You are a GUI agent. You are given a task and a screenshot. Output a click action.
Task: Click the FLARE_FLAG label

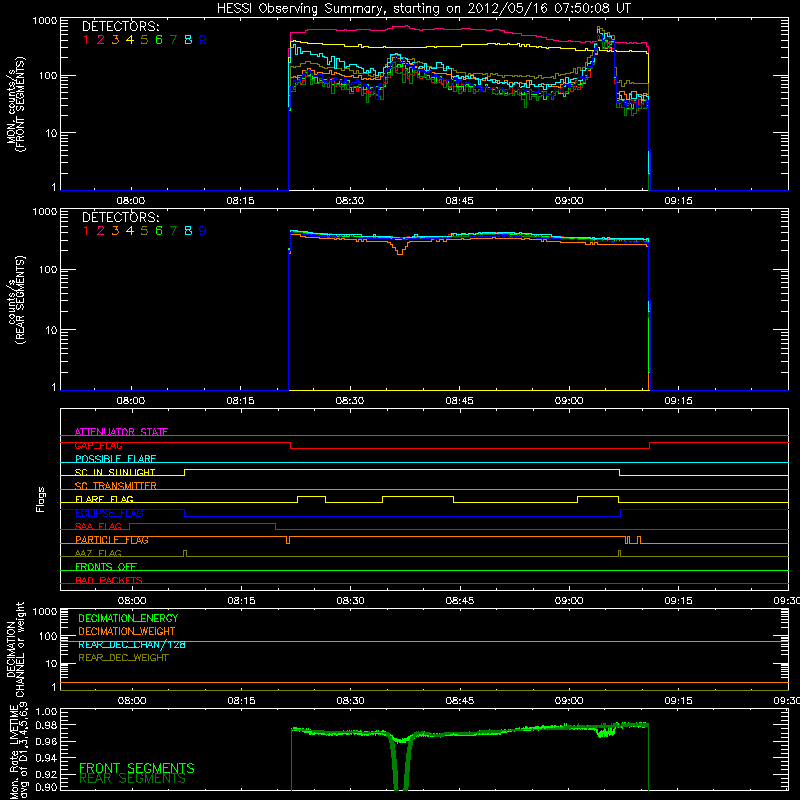coord(104,499)
